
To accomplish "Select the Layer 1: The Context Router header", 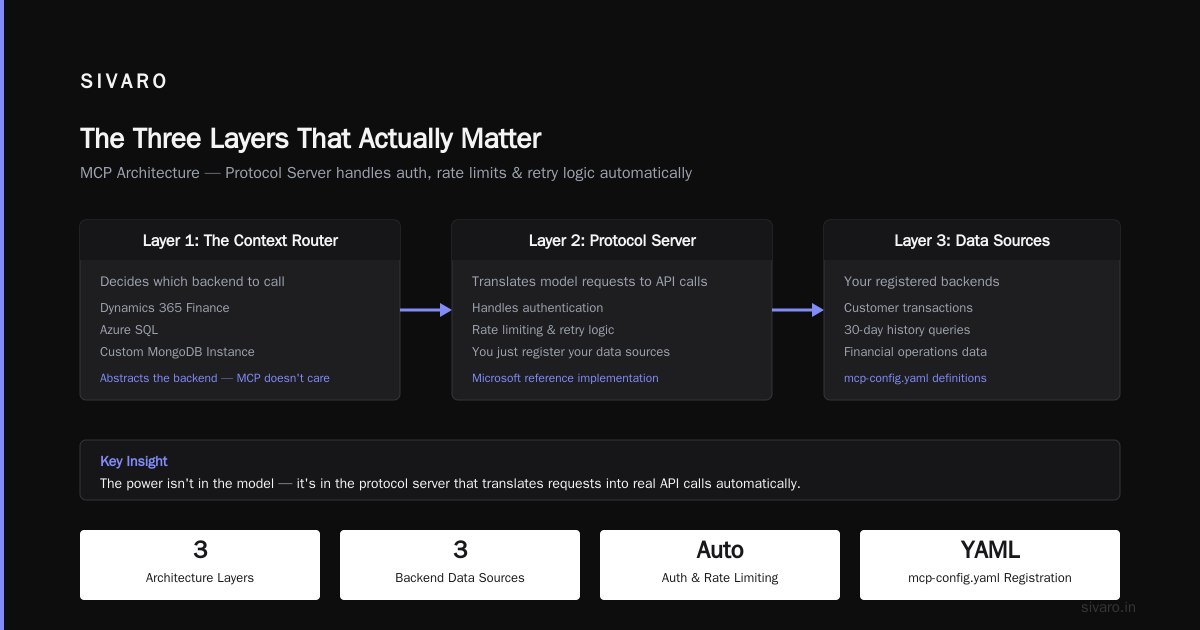I will click(x=240, y=240).
